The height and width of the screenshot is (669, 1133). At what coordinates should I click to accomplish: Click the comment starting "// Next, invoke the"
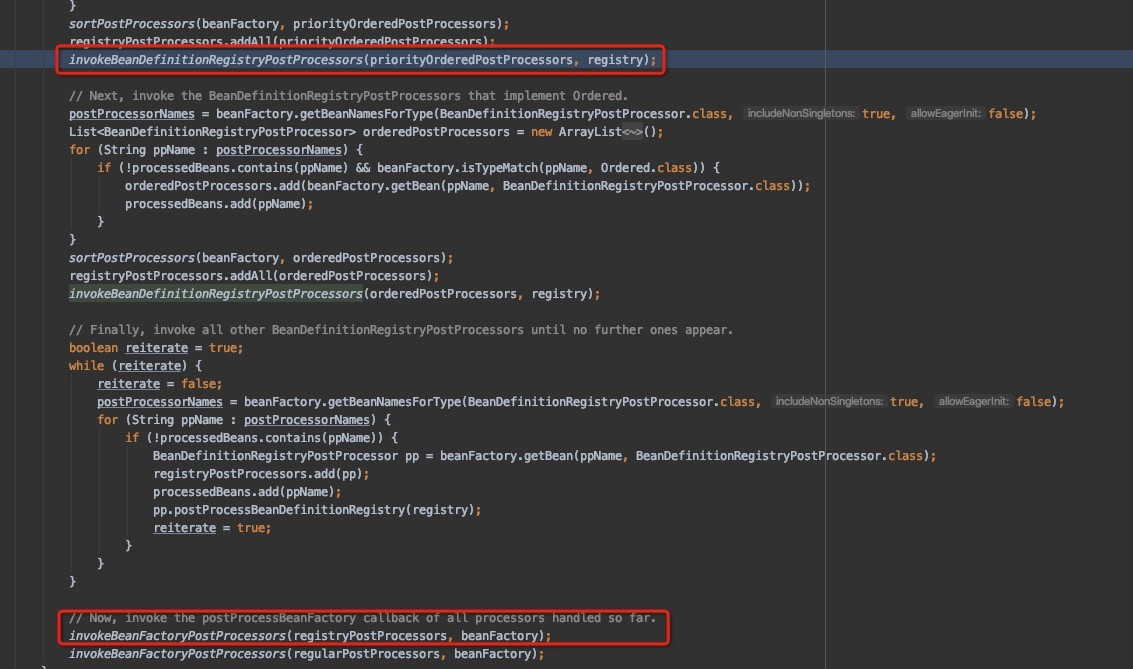348,96
